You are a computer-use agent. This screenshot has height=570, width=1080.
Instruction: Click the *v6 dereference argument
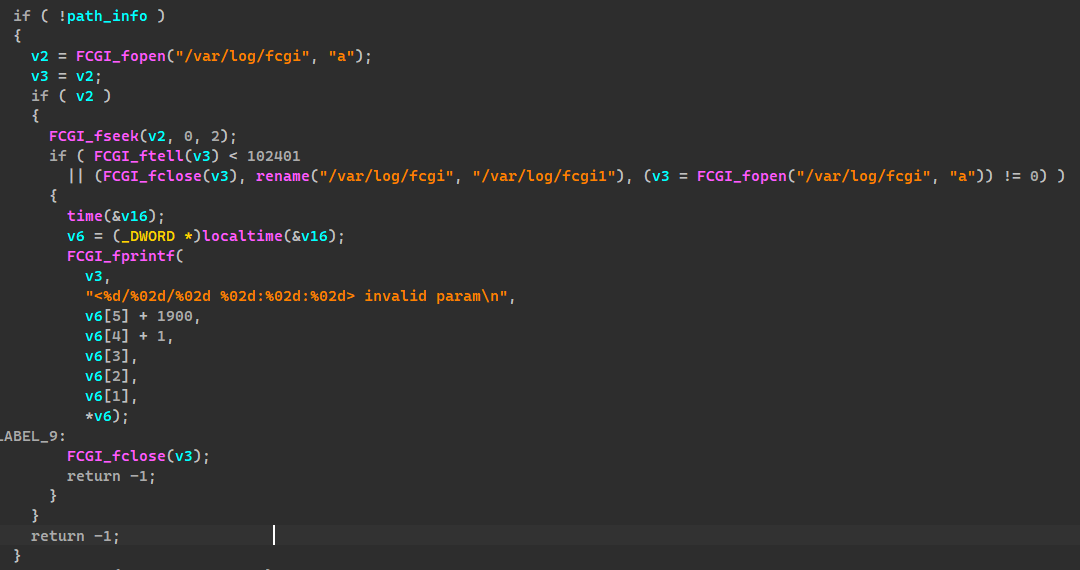point(102,416)
